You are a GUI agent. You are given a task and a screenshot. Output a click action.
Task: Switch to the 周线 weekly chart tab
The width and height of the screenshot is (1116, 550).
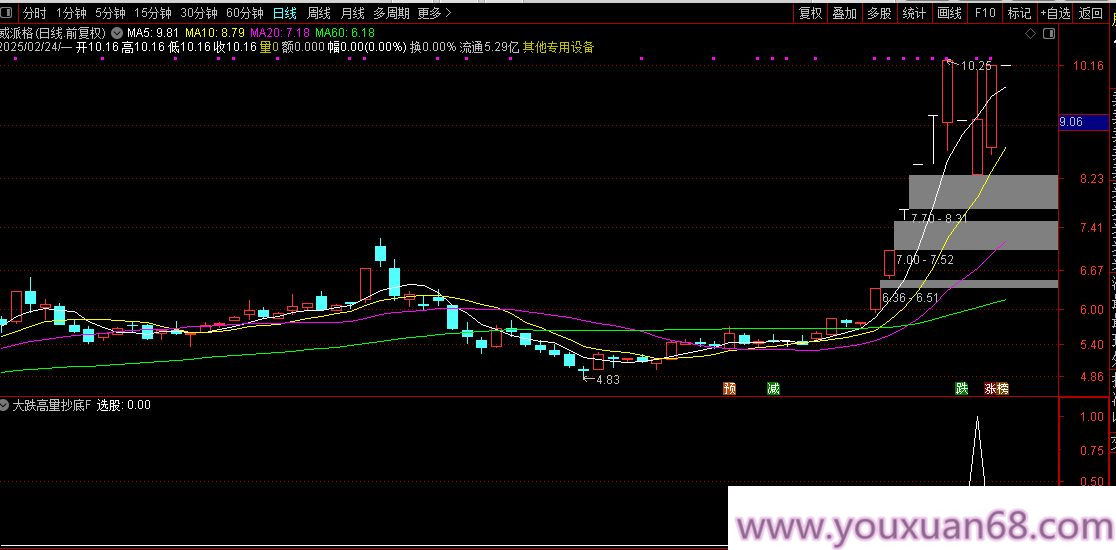[x=319, y=13]
